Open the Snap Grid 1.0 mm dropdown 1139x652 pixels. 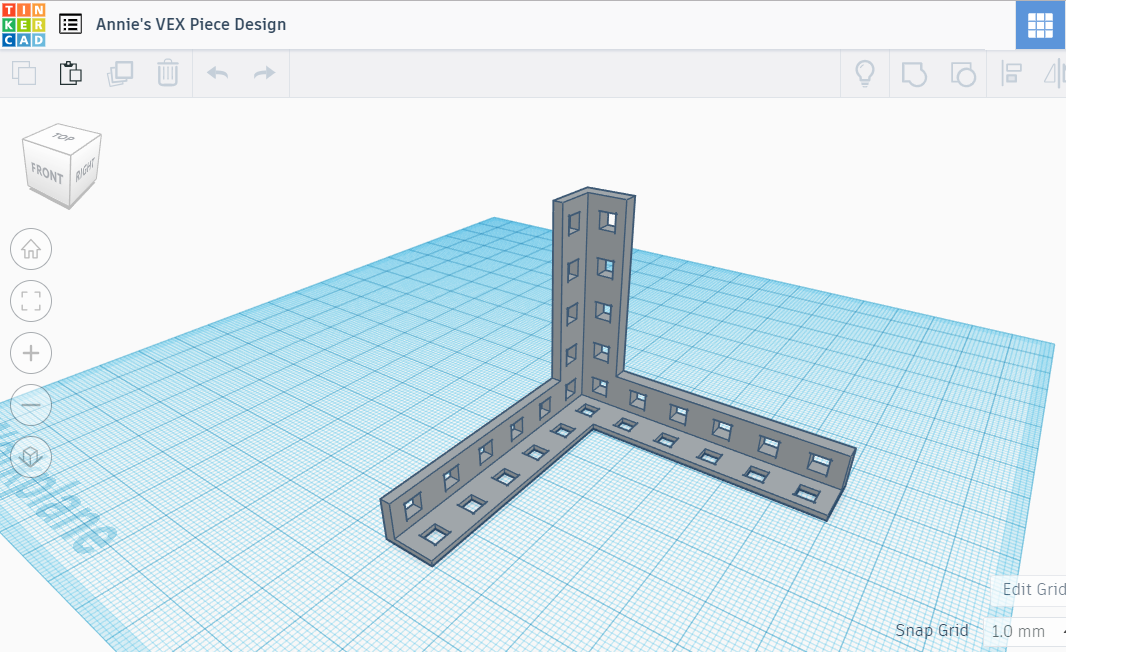tap(1024, 631)
